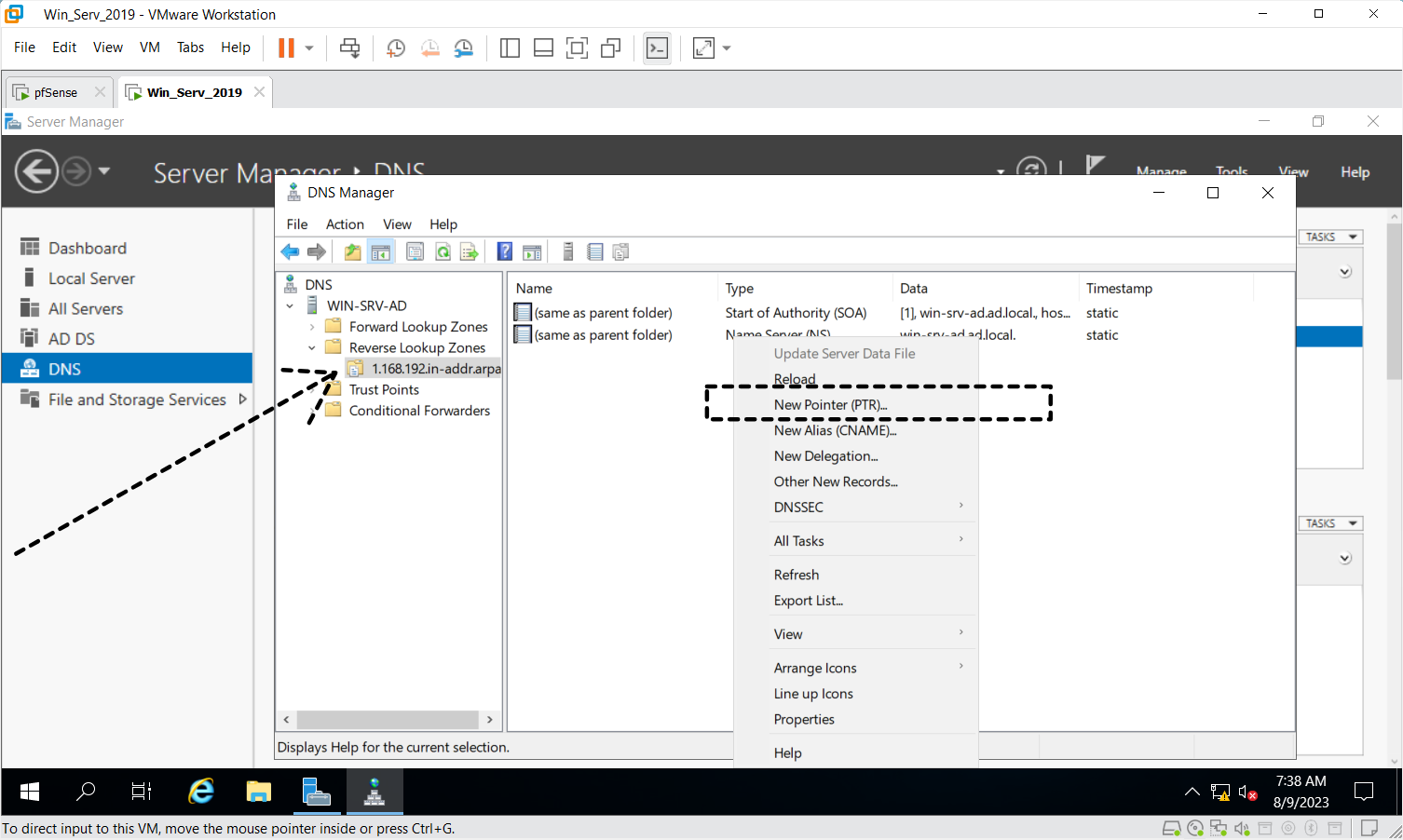Toggle Show/Hide Console Tree icon
Viewport: 1403px width, 840px height.
pyautogui.click(x=381, y=251)
